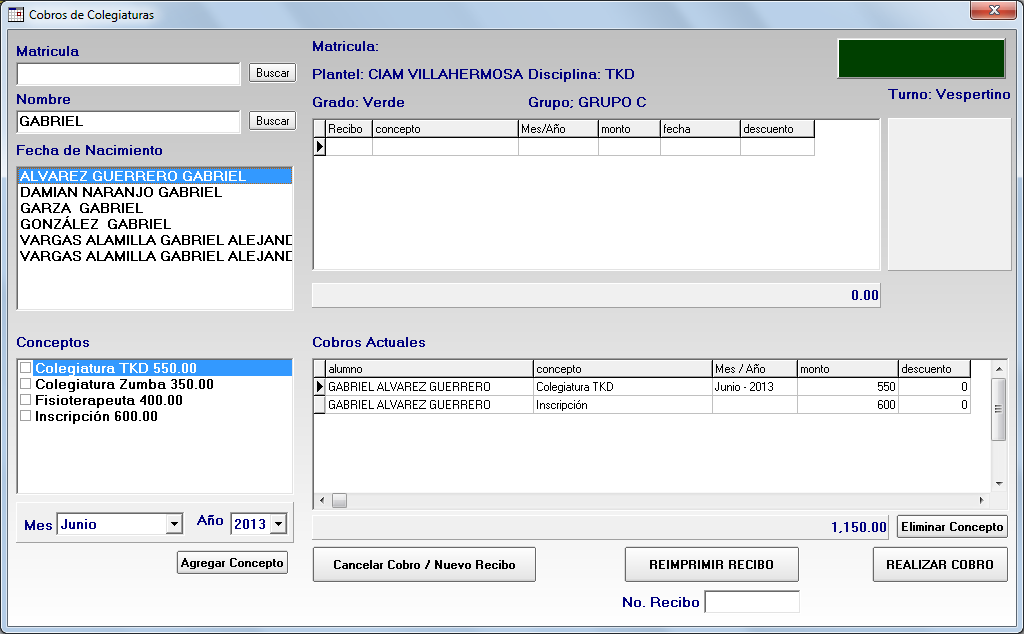Viewport: 1024px width, 634px height.
Task: Click the 550 monto cell
Action: pos(848,387)
